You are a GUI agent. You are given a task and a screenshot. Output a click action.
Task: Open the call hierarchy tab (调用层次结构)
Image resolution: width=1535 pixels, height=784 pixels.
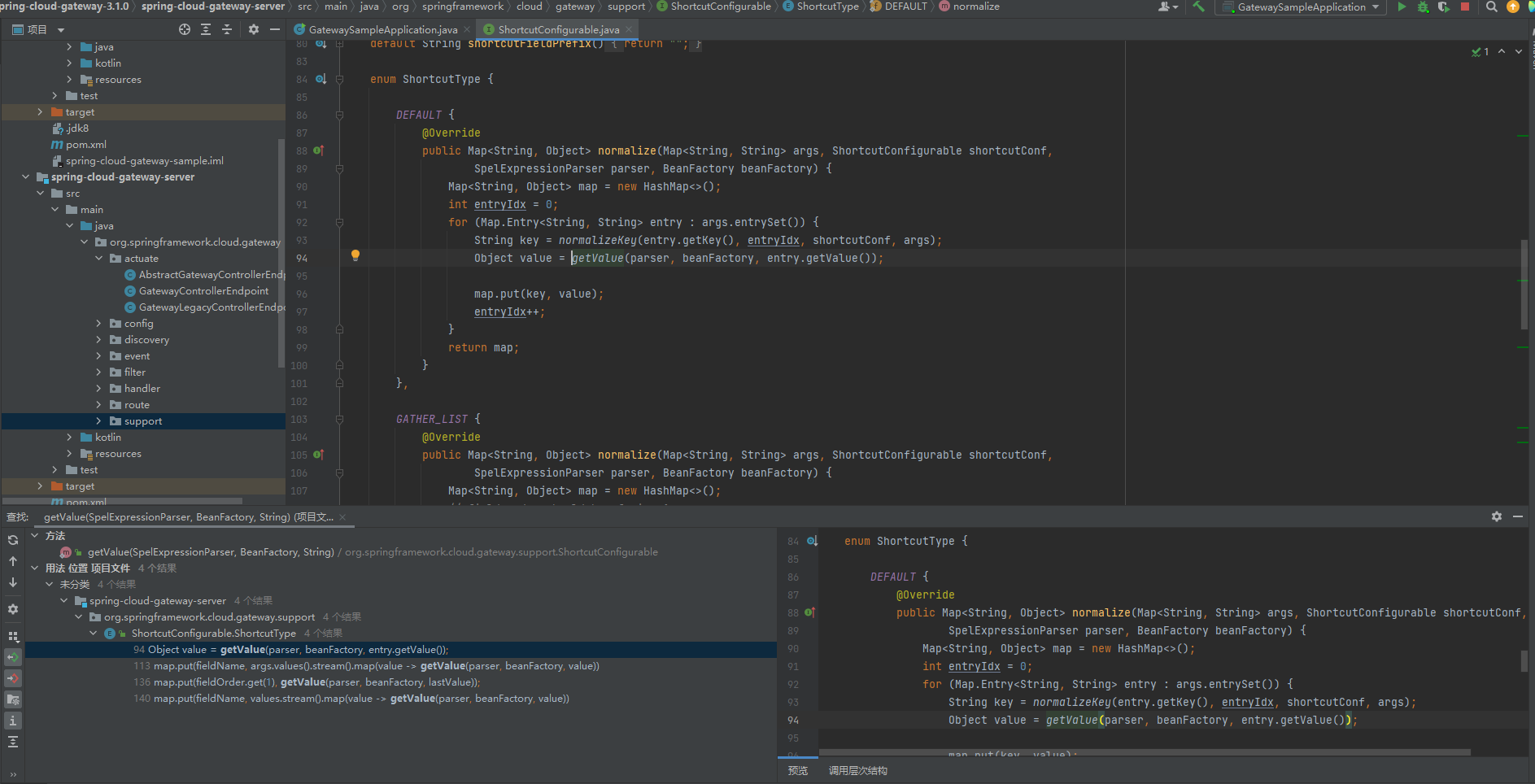tap(857, 770)
